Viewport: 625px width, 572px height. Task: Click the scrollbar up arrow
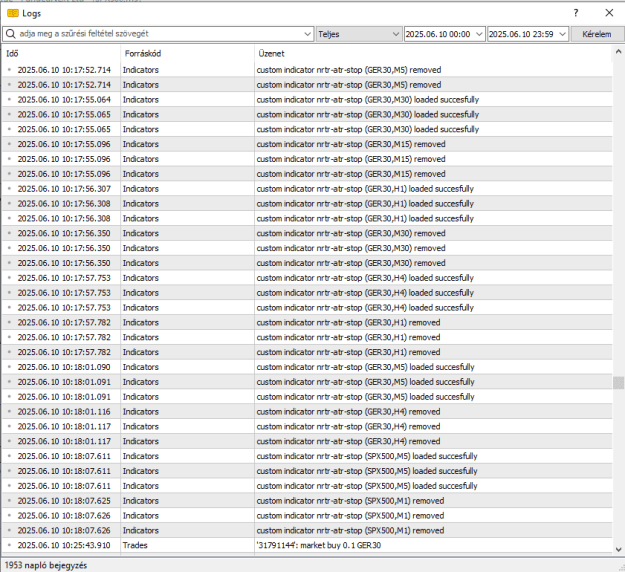tap(618, 51)
